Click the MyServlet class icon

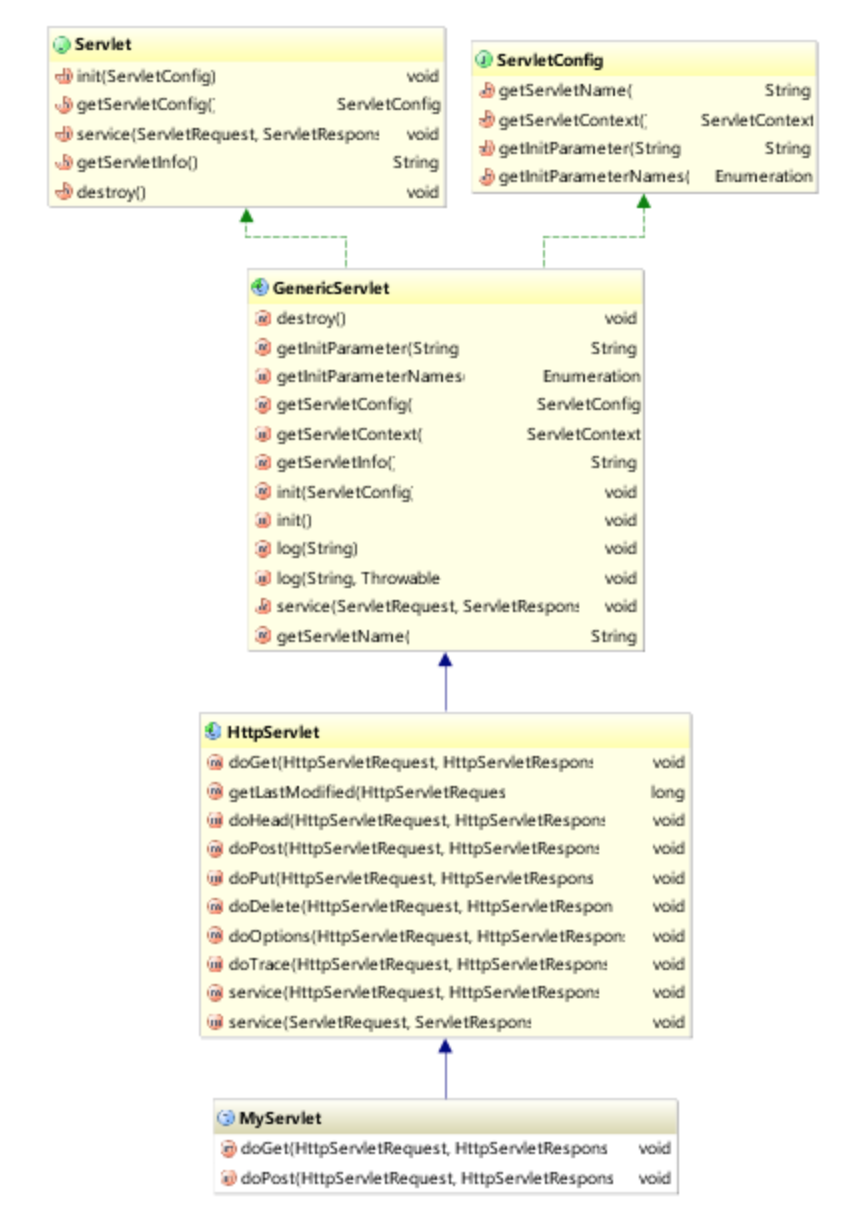point(226,1118)
